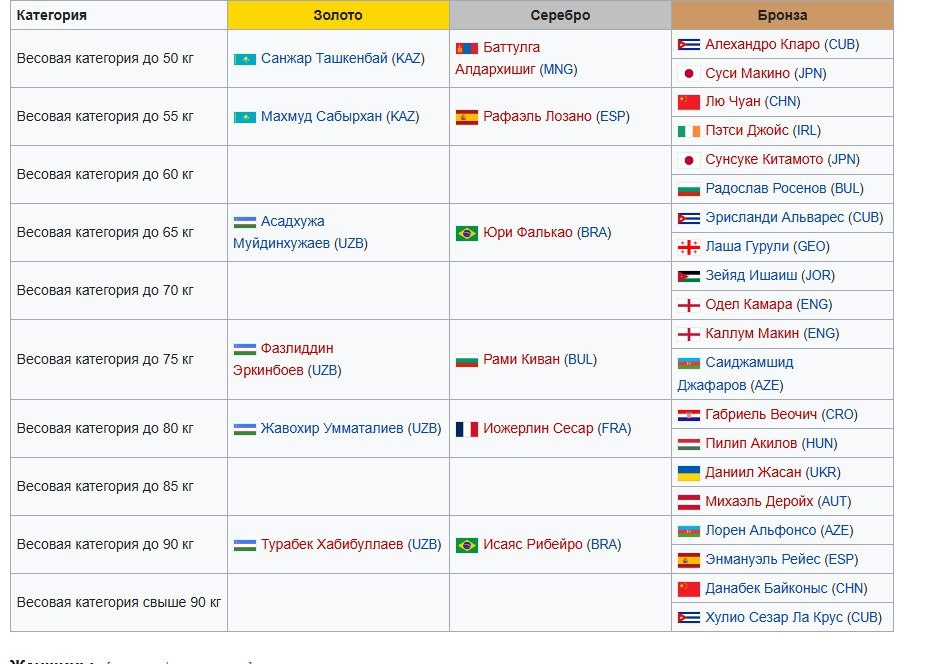Click France flag beside Йожерлин Сесар
The width and height of the screenshot is (941, 664).
pos(466,429)
